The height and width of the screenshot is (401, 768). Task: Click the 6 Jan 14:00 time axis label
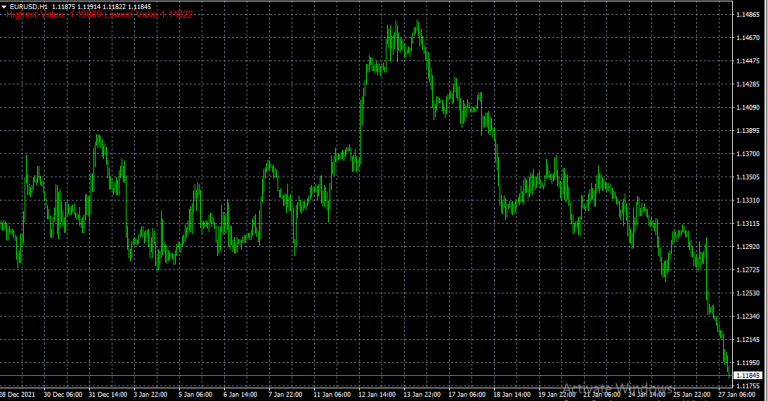tap(240, 395)
